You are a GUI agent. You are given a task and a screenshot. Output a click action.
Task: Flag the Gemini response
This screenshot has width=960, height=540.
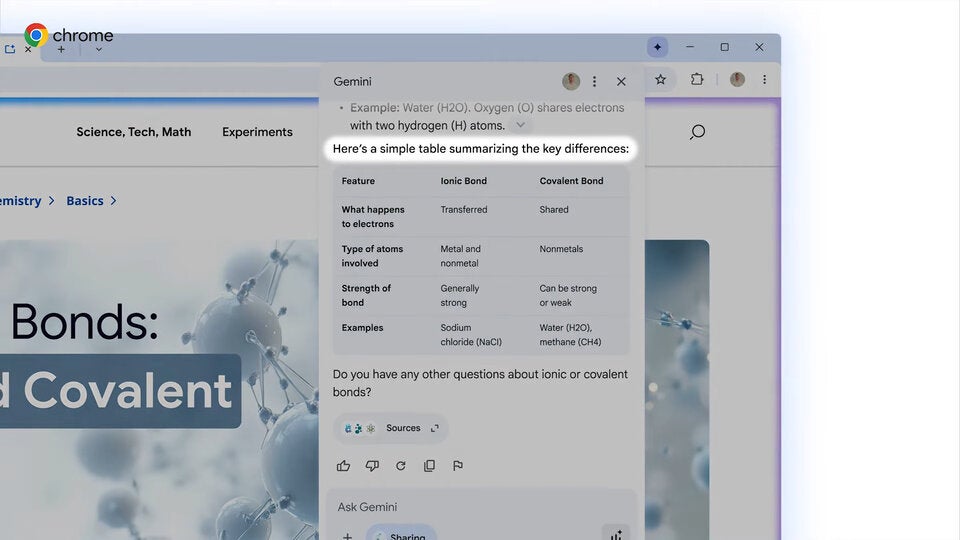pyautogui.click(x=457, y=466)
